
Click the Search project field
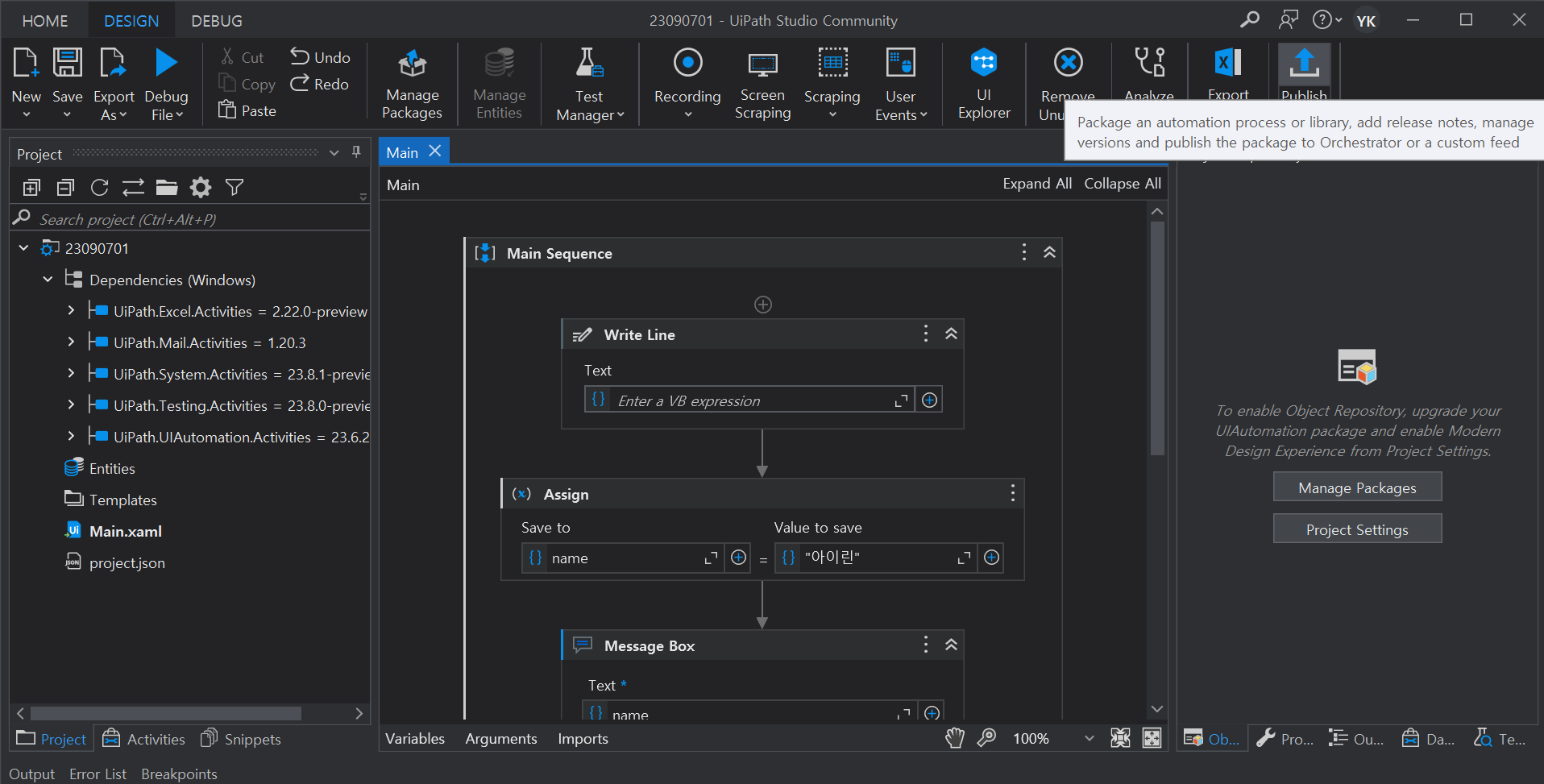coord(190,218)
